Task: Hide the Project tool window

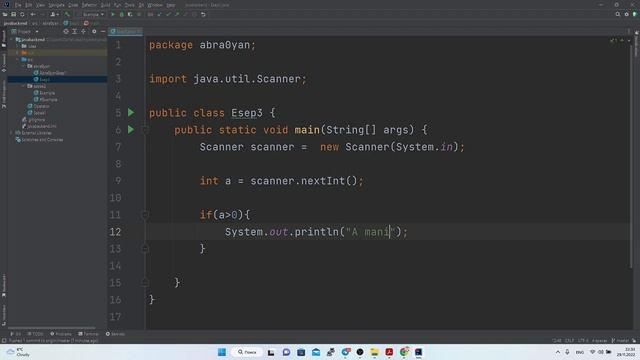Action: coord(103,31)
